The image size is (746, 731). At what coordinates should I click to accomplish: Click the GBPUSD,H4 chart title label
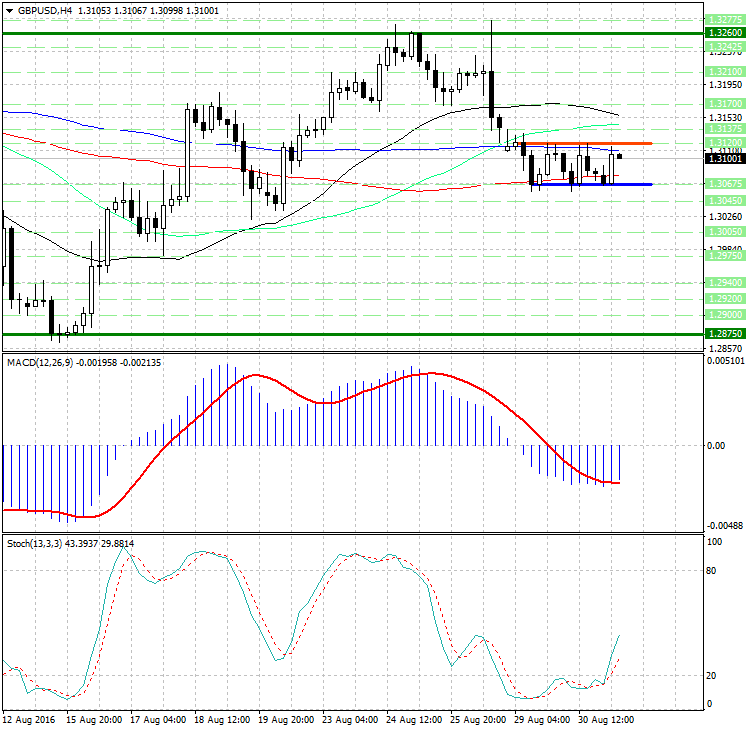(x=42, y=10)
